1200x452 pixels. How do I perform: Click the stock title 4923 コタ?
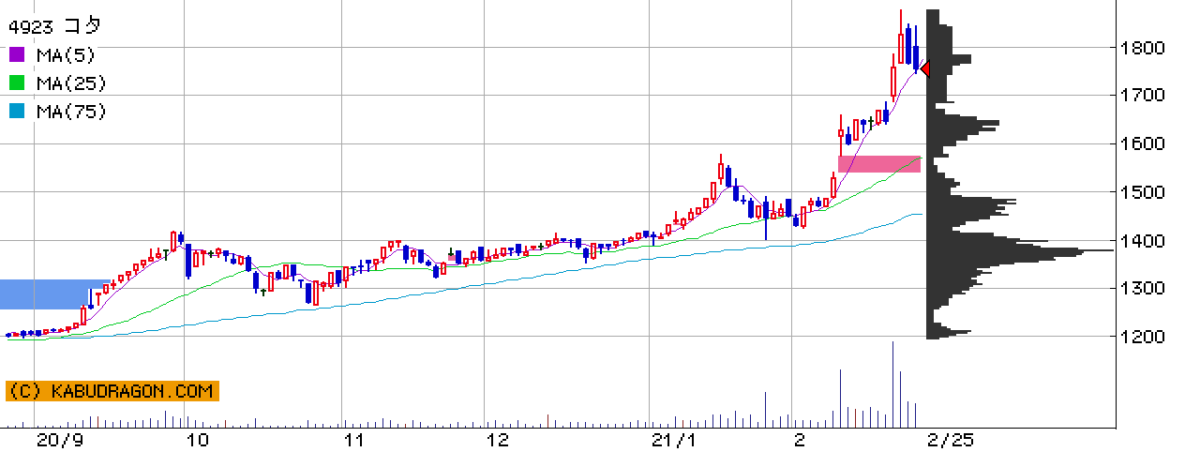(x=55, y=25)
